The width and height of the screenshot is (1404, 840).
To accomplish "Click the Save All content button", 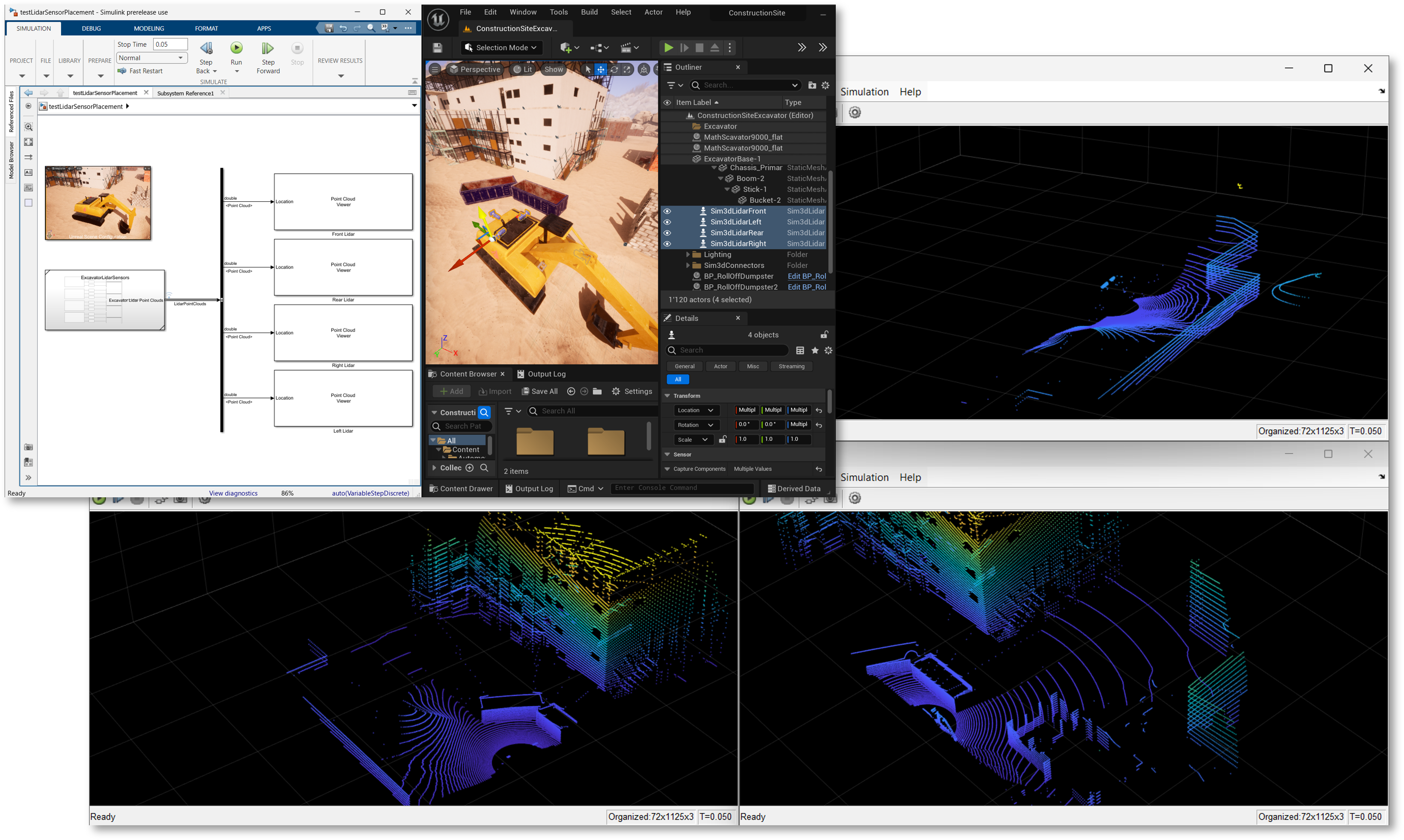I will point(540,391).
